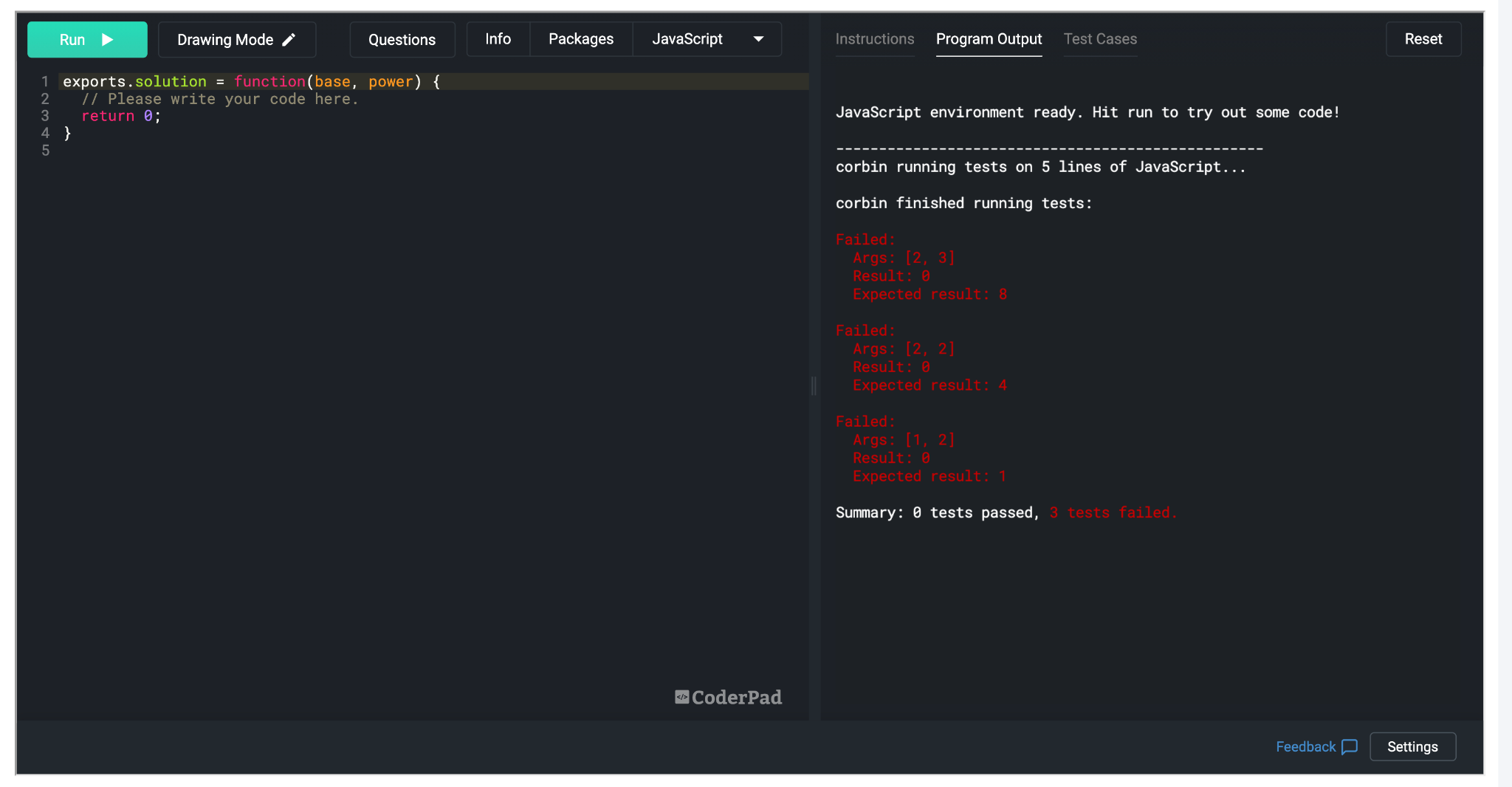Open the Packages list

581,39
